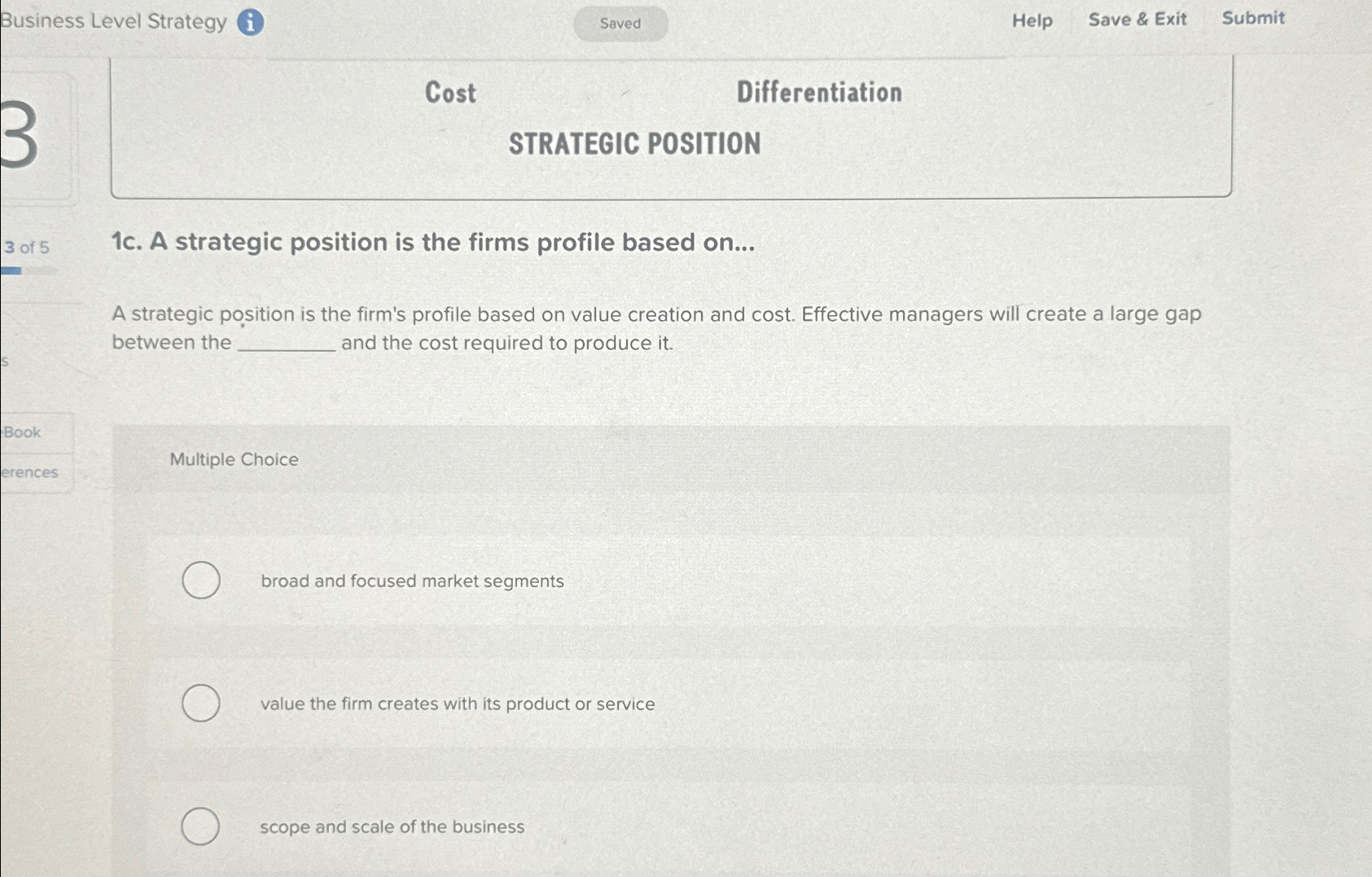
Task: Click the Differentiation label in the diagram
Action: point(819,91)
